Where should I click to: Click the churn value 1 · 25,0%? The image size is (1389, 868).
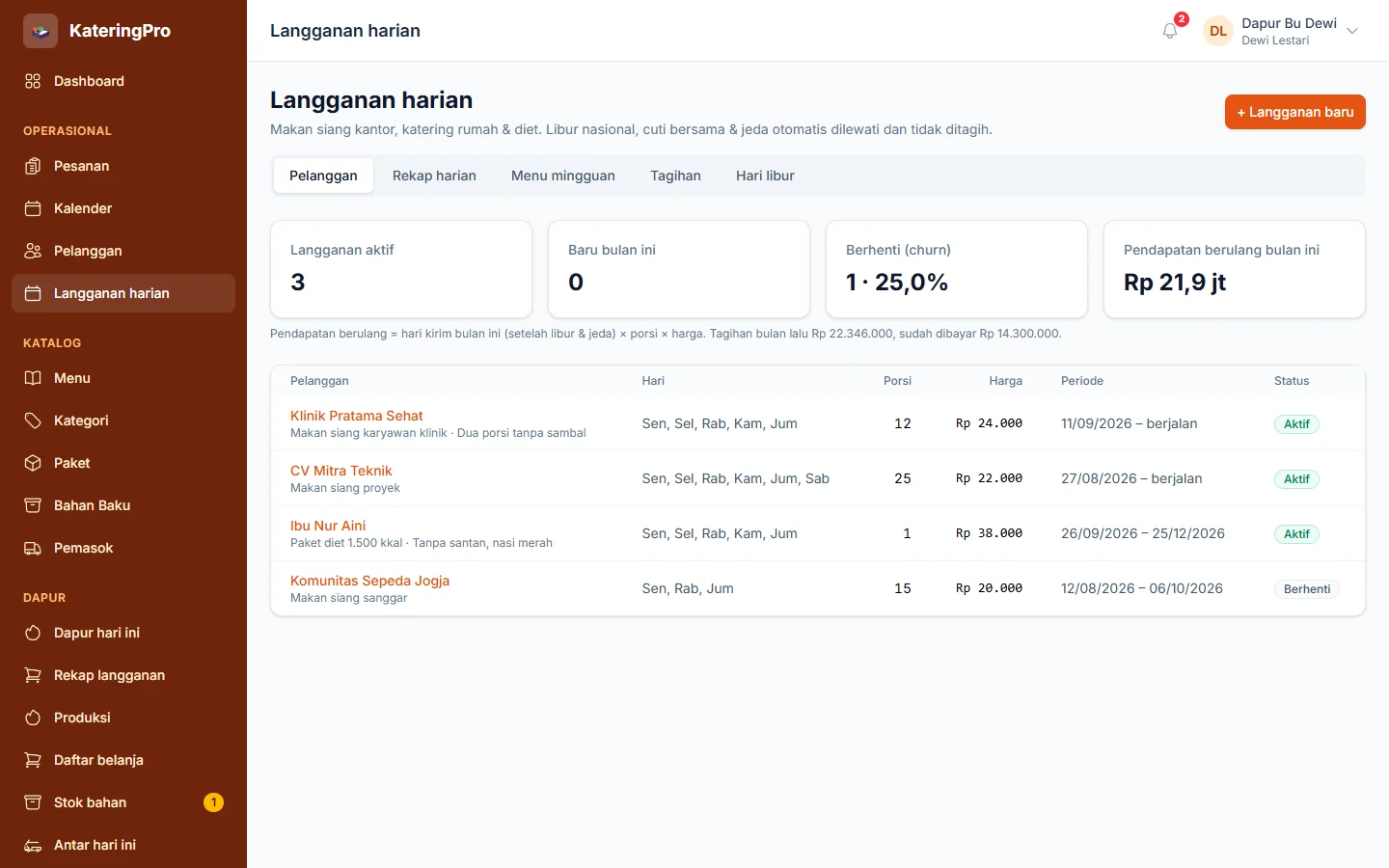coord(897,282)
